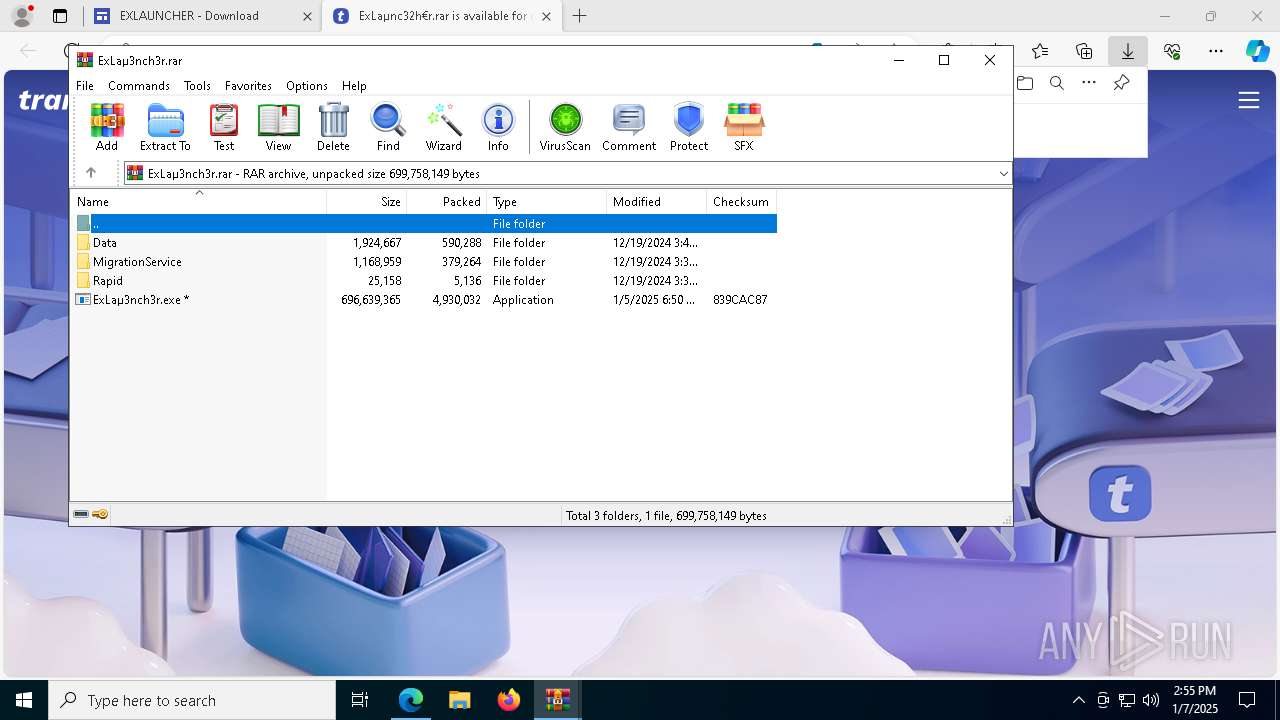This screenshot has height=720, width=1280.
Task: Click the Copilot icon in Edge
Action: point(1257,51)
